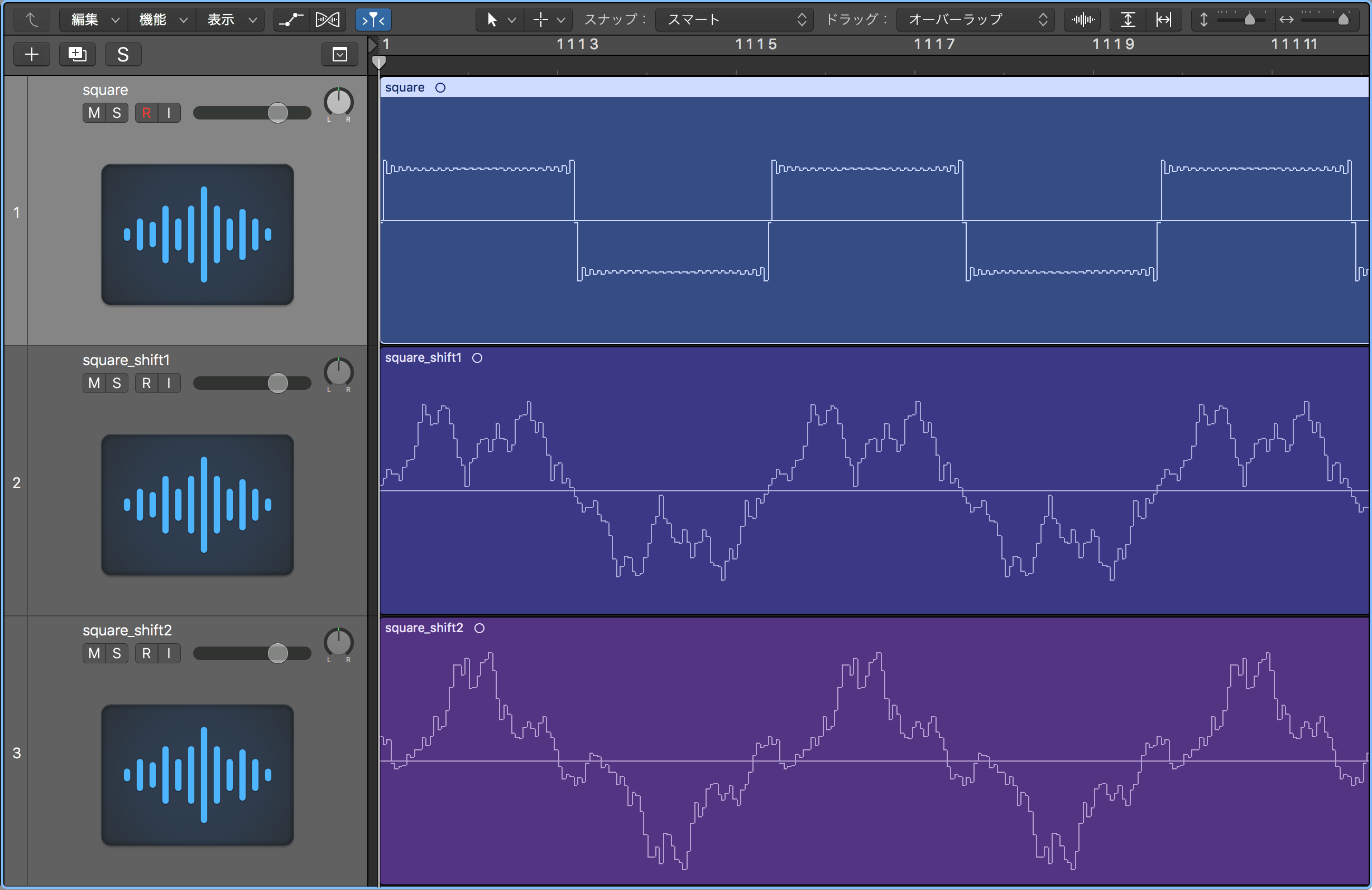
Task: Click the horizontal zoom arrows icon
Action: pos(1285,20)
